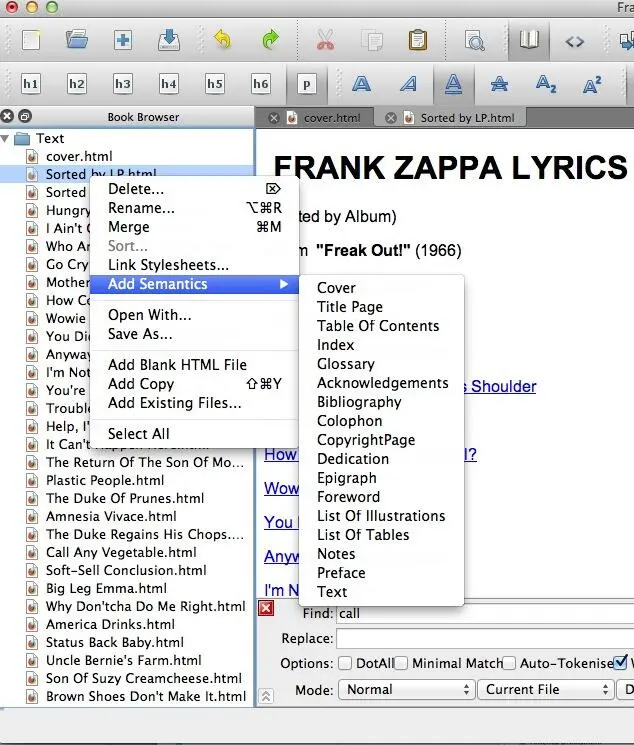This screenshot has width=634, height=745.
Task: Open a book with the folder icon
Action: click(x=77, y=40)
